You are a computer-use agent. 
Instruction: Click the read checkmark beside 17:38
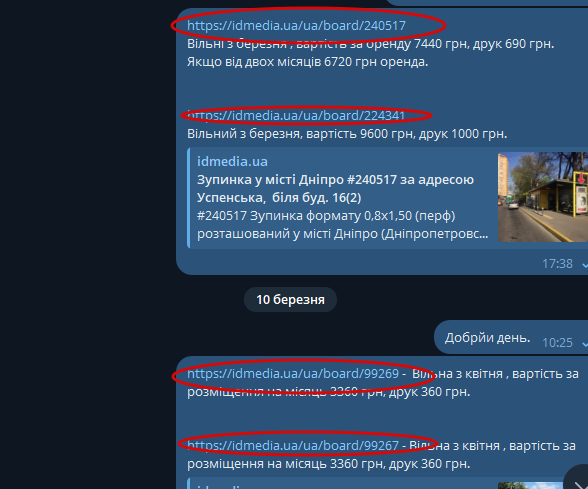585,265
